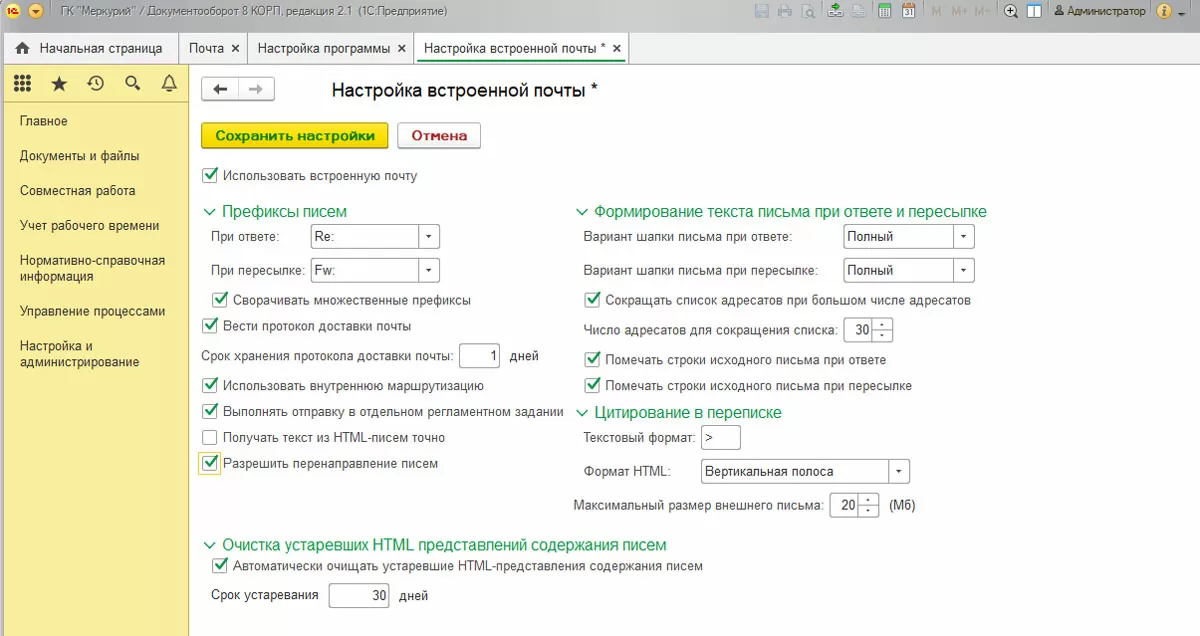Screen dimensions: 1200x636
Task: Open Управление процессами section
Action: [92, 311]
